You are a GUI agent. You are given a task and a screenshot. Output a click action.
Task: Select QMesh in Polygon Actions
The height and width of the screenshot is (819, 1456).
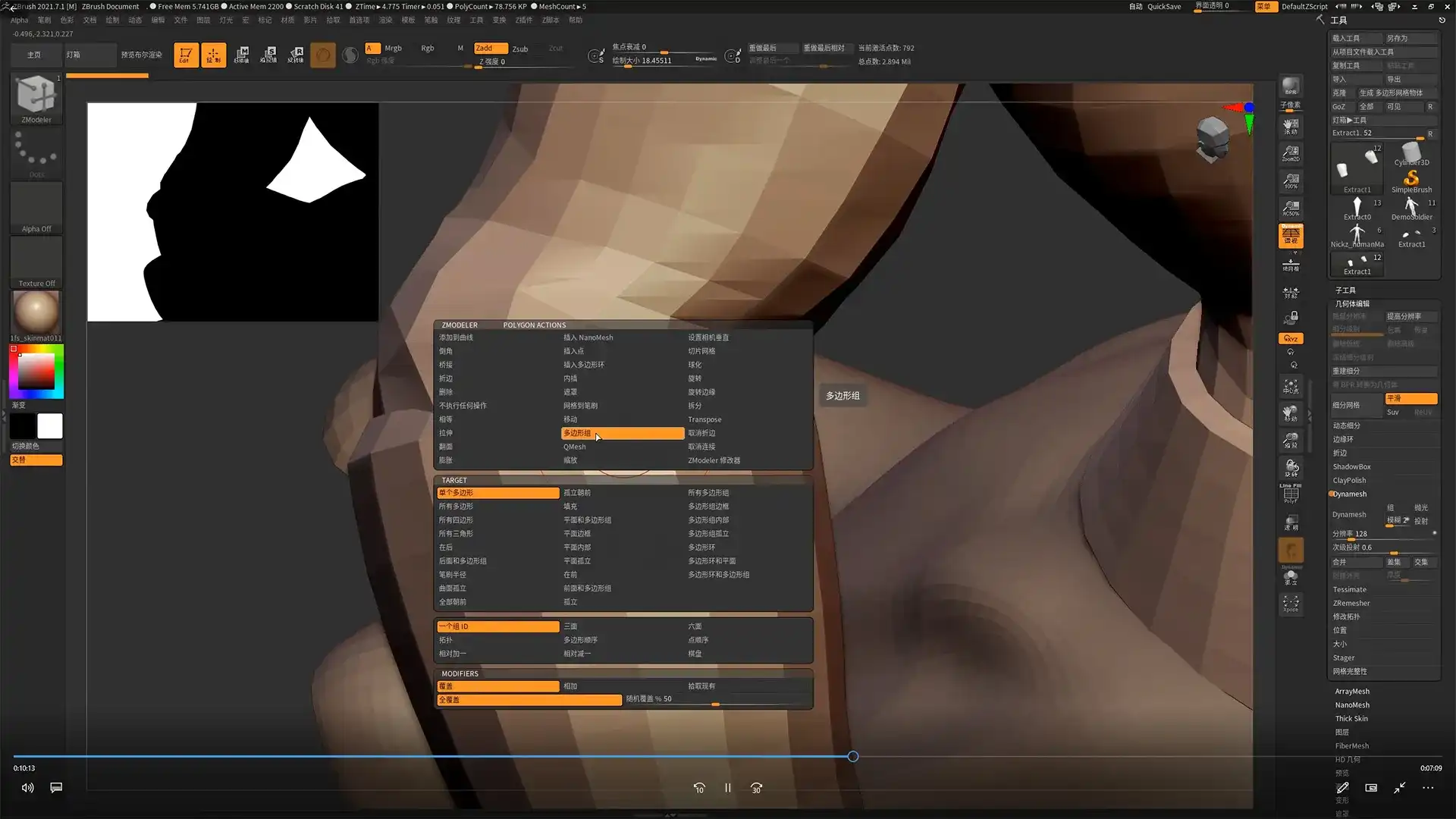pyautogui.click(x=574, y=447)
